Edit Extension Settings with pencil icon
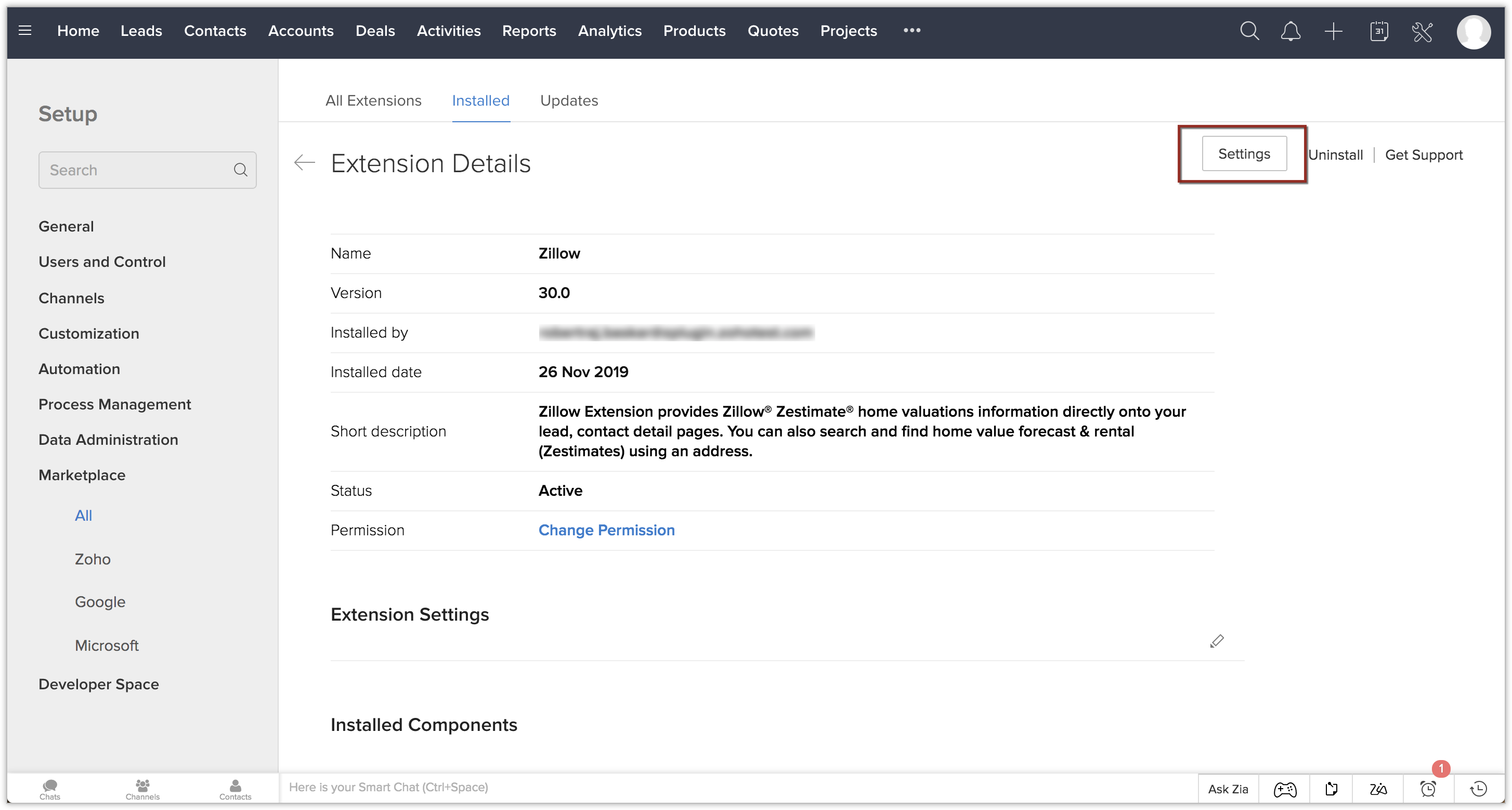 coord(1216,641)
